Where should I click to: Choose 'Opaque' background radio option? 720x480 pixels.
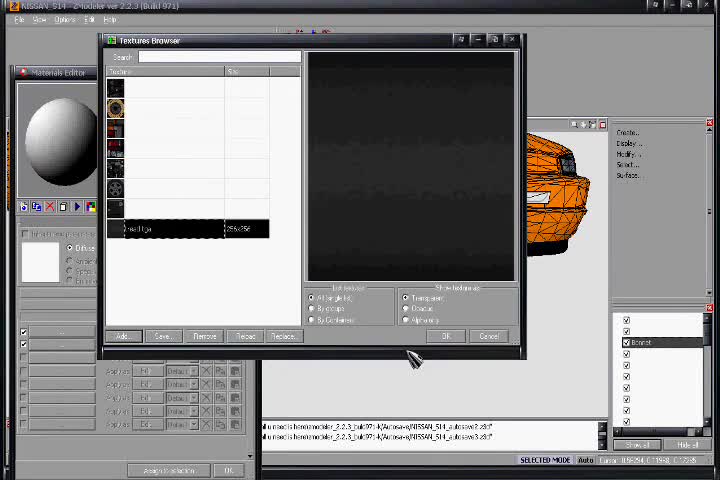[x=405, y=308]
